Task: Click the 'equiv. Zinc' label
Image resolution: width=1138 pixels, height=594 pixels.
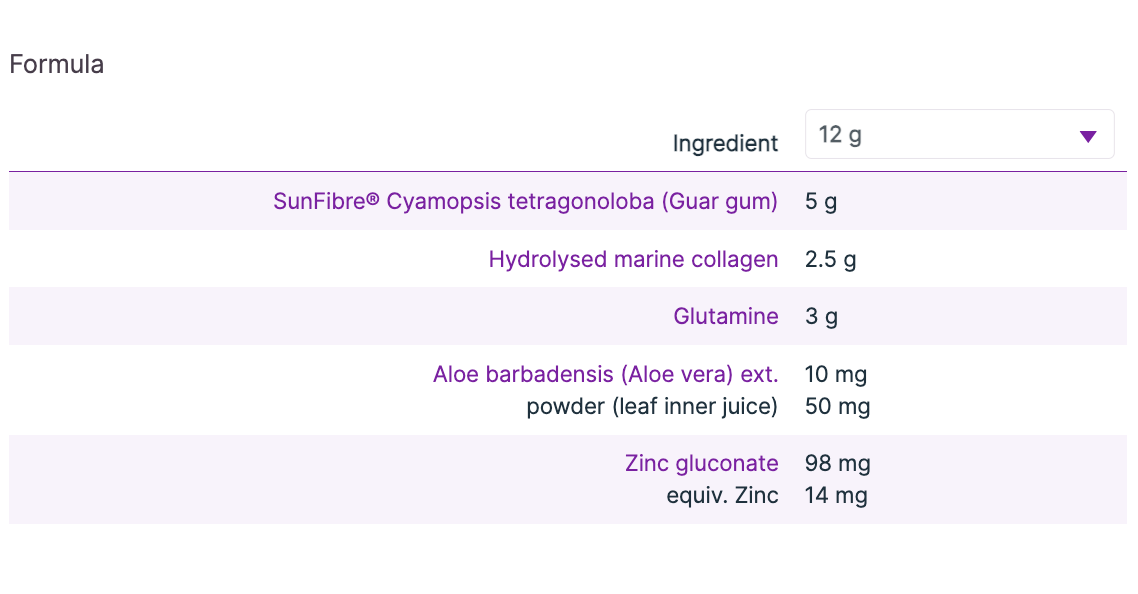Action: coord(722,496)
